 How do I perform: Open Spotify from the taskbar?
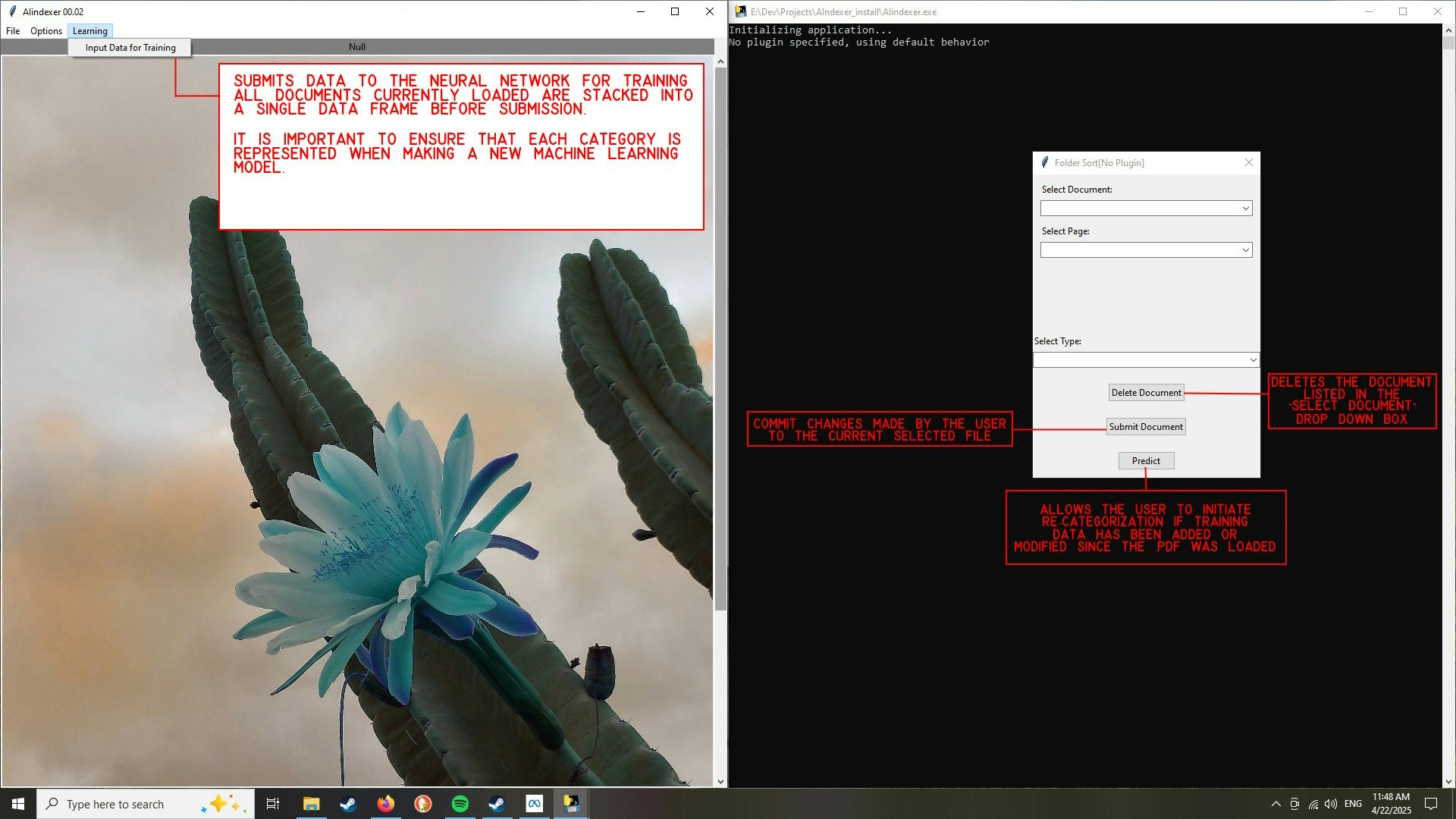coord(460,804)
